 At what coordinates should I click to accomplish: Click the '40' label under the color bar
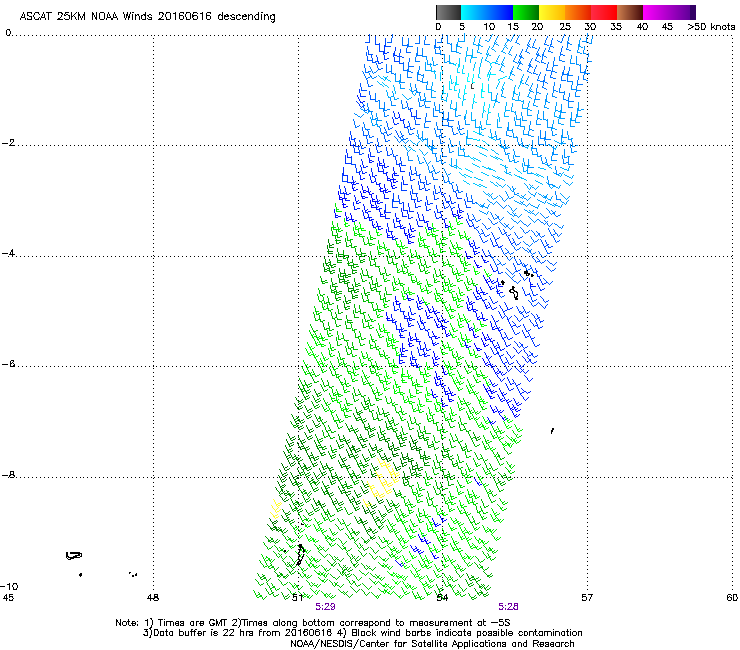click(x=642, y=27)
